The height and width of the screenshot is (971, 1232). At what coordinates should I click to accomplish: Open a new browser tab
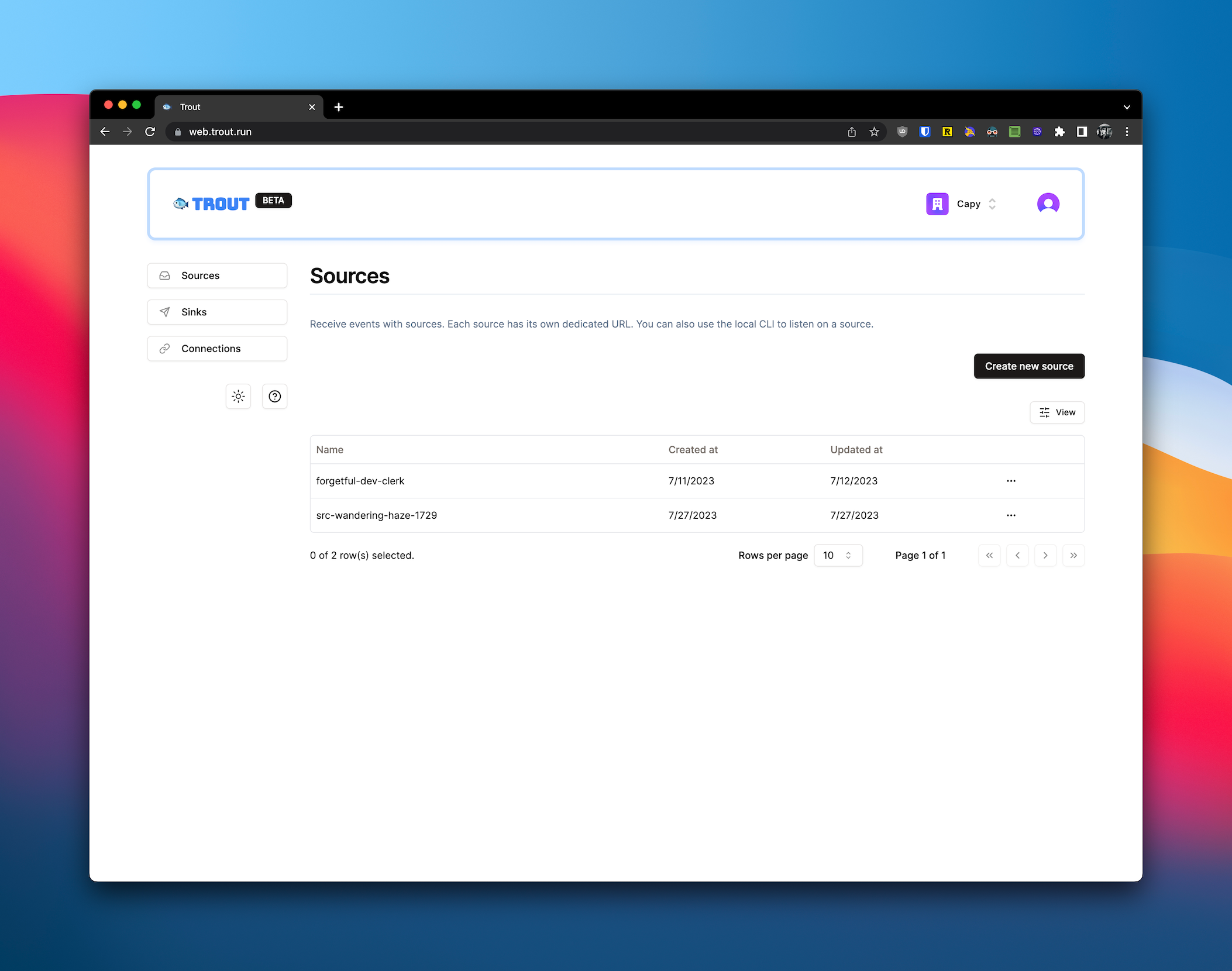coord(339,107)
